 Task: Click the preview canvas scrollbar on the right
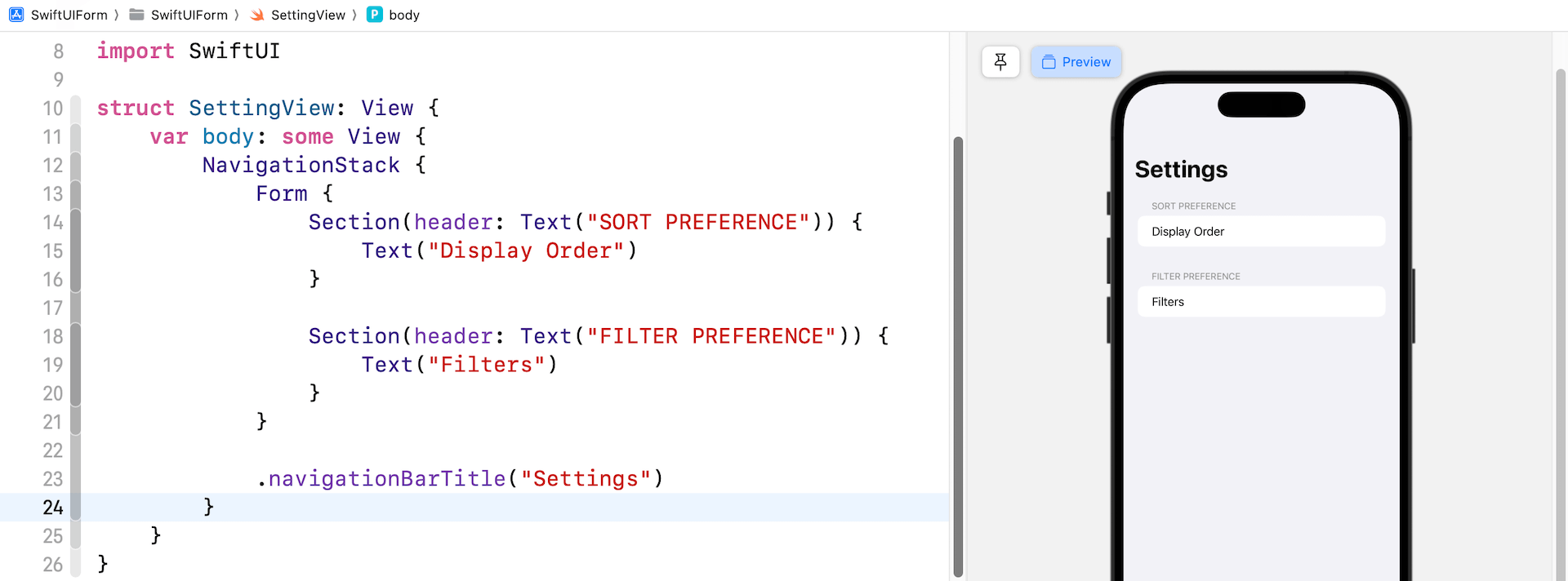click(1560, 326)
